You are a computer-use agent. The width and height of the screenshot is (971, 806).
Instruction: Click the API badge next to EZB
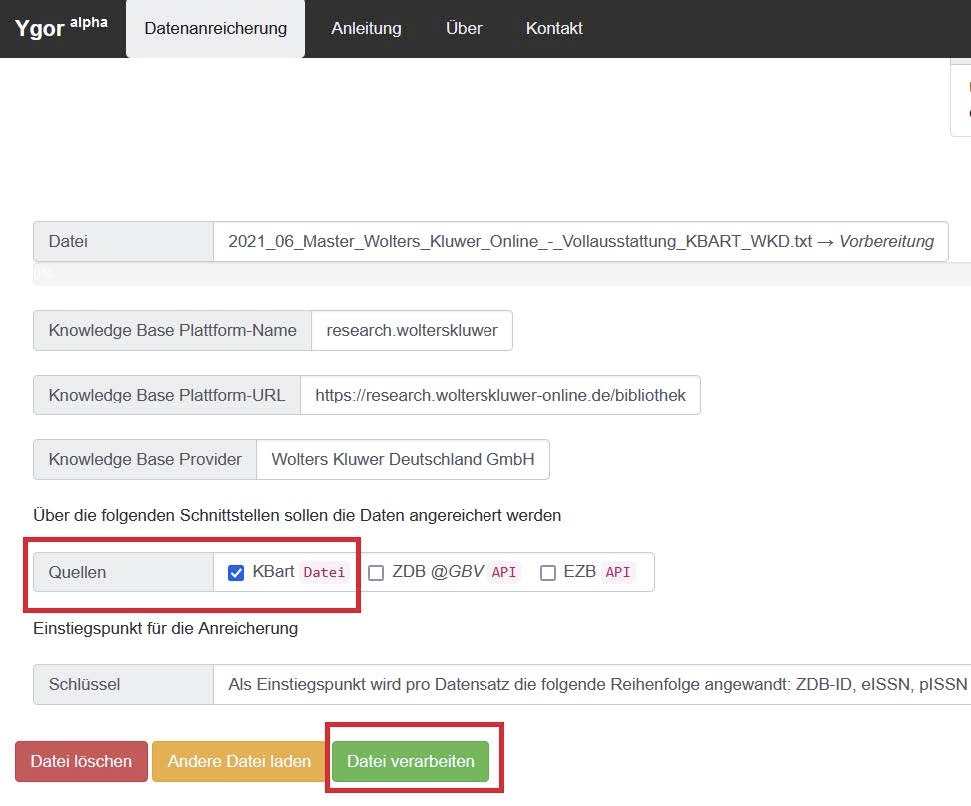pos(618,573)
